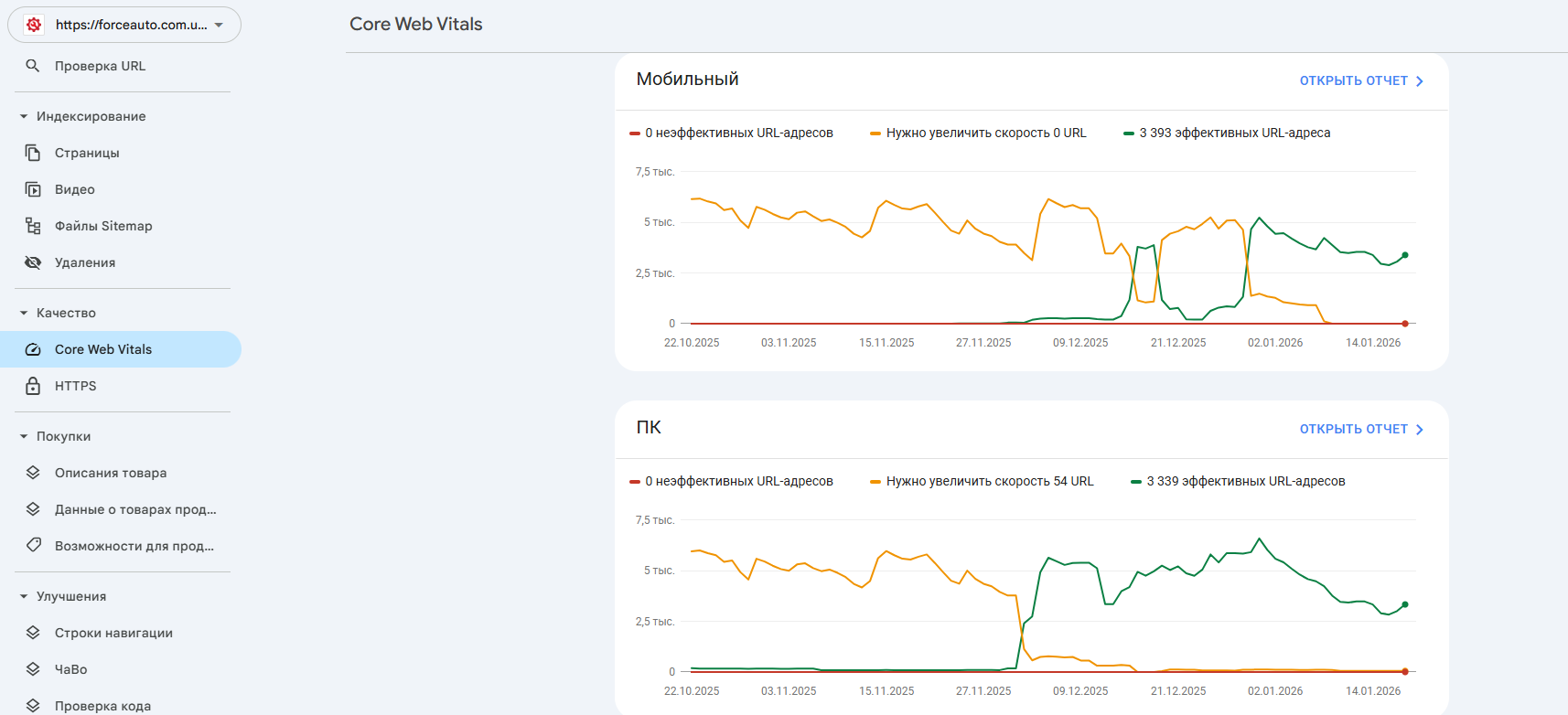Viewport: 1568px width, 715px height.
Task: Click the green endpoint on the mobile chart
Action: (1405, 255)
